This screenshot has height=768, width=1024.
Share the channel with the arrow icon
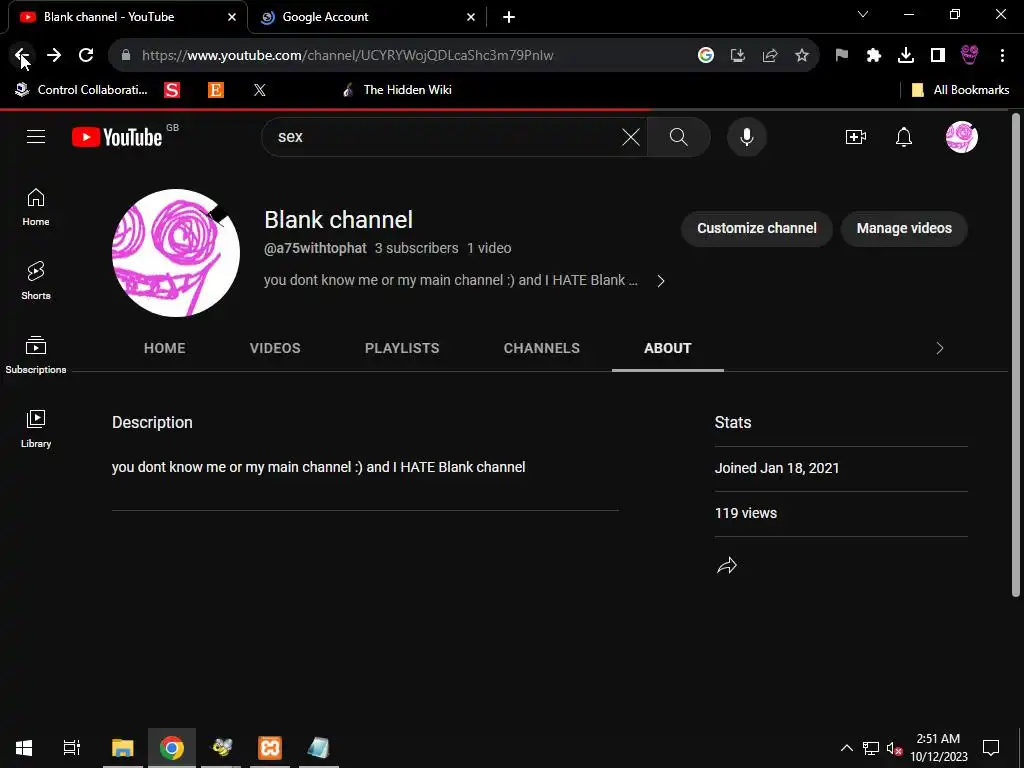726,565
